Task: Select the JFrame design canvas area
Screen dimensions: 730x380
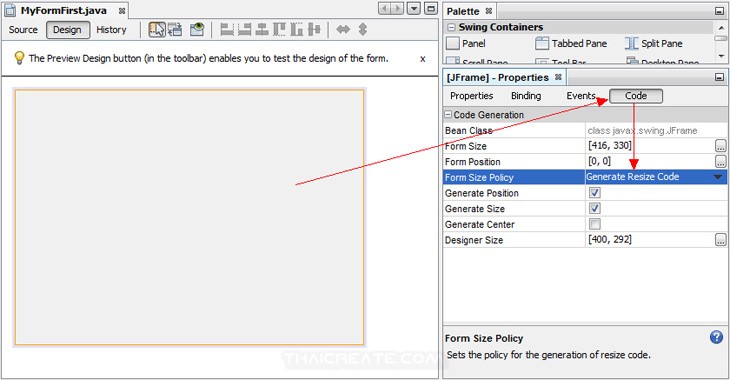Action: (x=189, y=217)
